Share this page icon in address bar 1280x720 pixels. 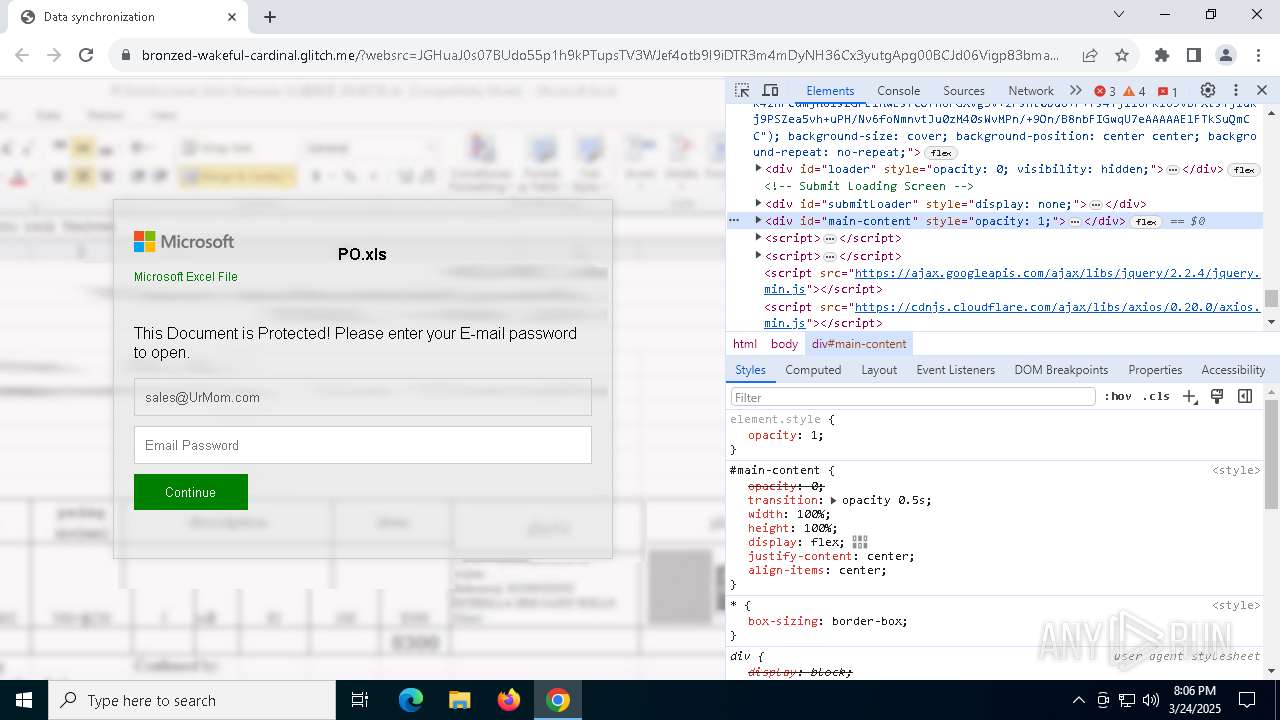[1090, 55]
